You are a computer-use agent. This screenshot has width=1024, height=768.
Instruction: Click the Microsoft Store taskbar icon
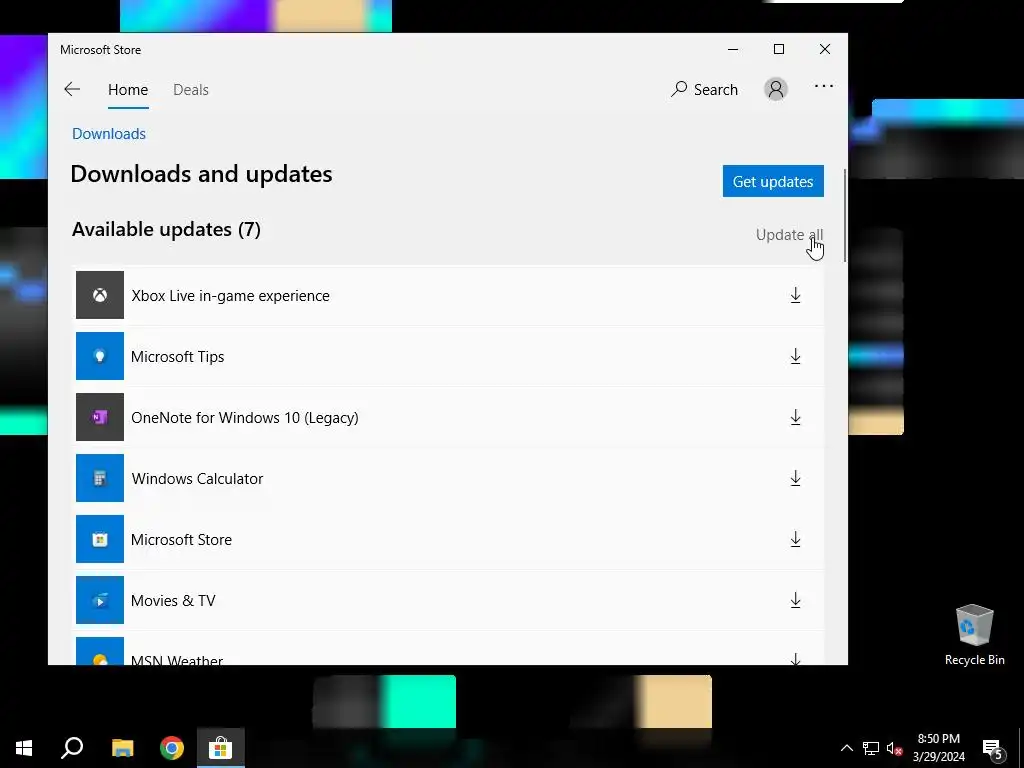tap(221, 748)
